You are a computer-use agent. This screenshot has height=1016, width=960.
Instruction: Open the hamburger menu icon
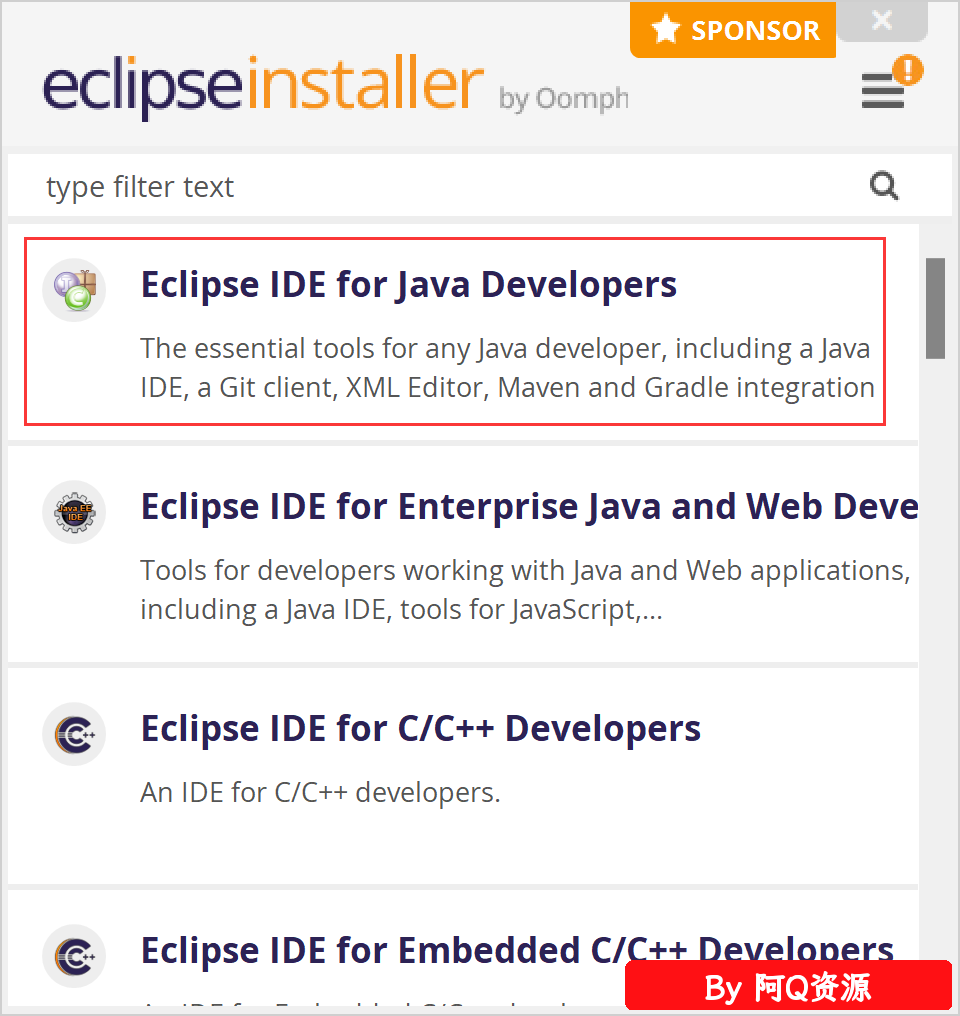point(882,91)
